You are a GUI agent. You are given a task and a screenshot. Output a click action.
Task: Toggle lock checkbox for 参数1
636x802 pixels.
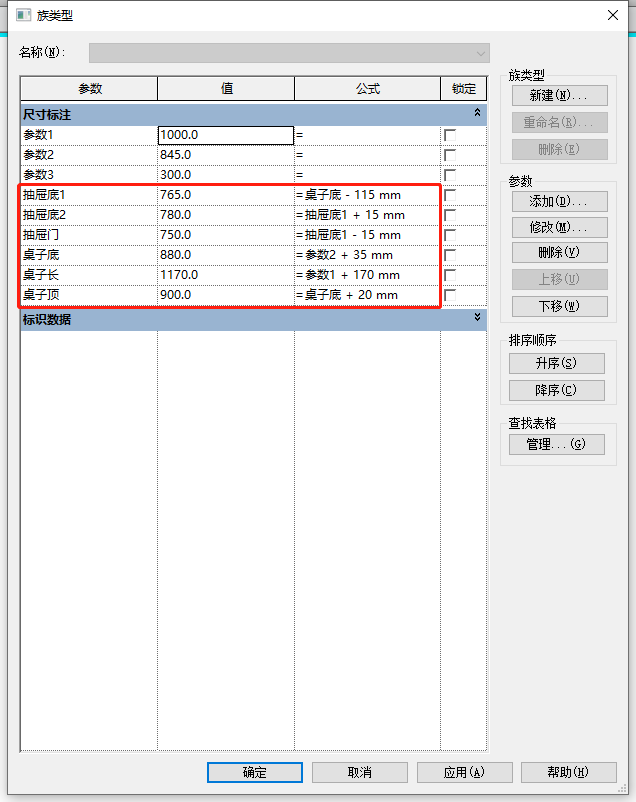(x=450, y=135)
